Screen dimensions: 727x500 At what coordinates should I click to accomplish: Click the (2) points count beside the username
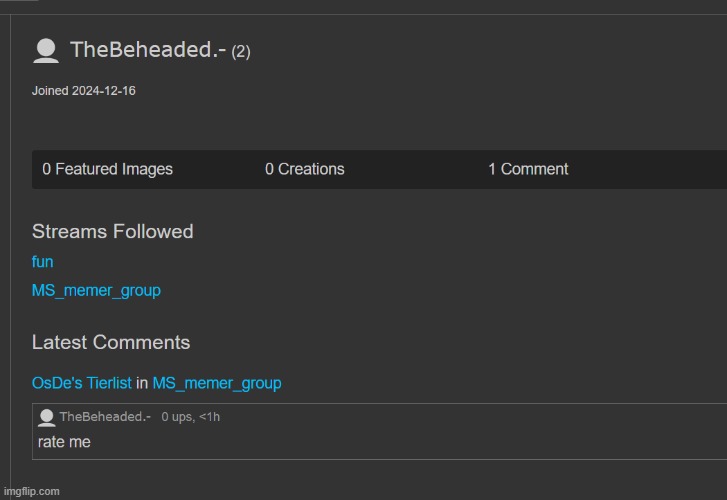coord(241,52)
